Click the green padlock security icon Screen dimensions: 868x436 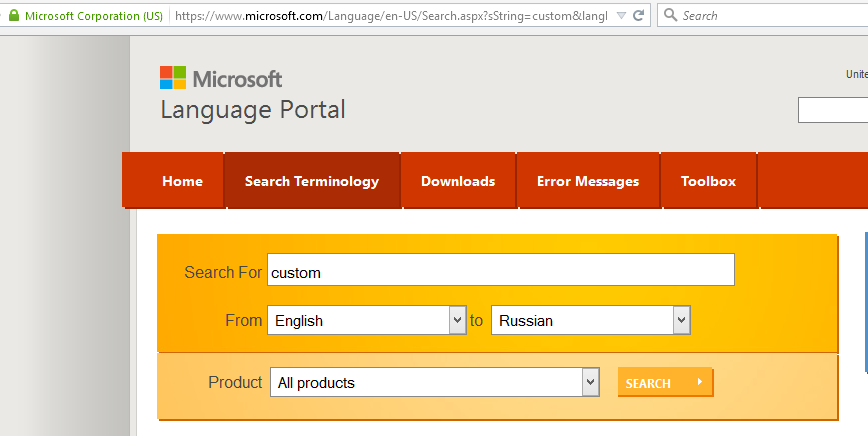tap(14, 15)
